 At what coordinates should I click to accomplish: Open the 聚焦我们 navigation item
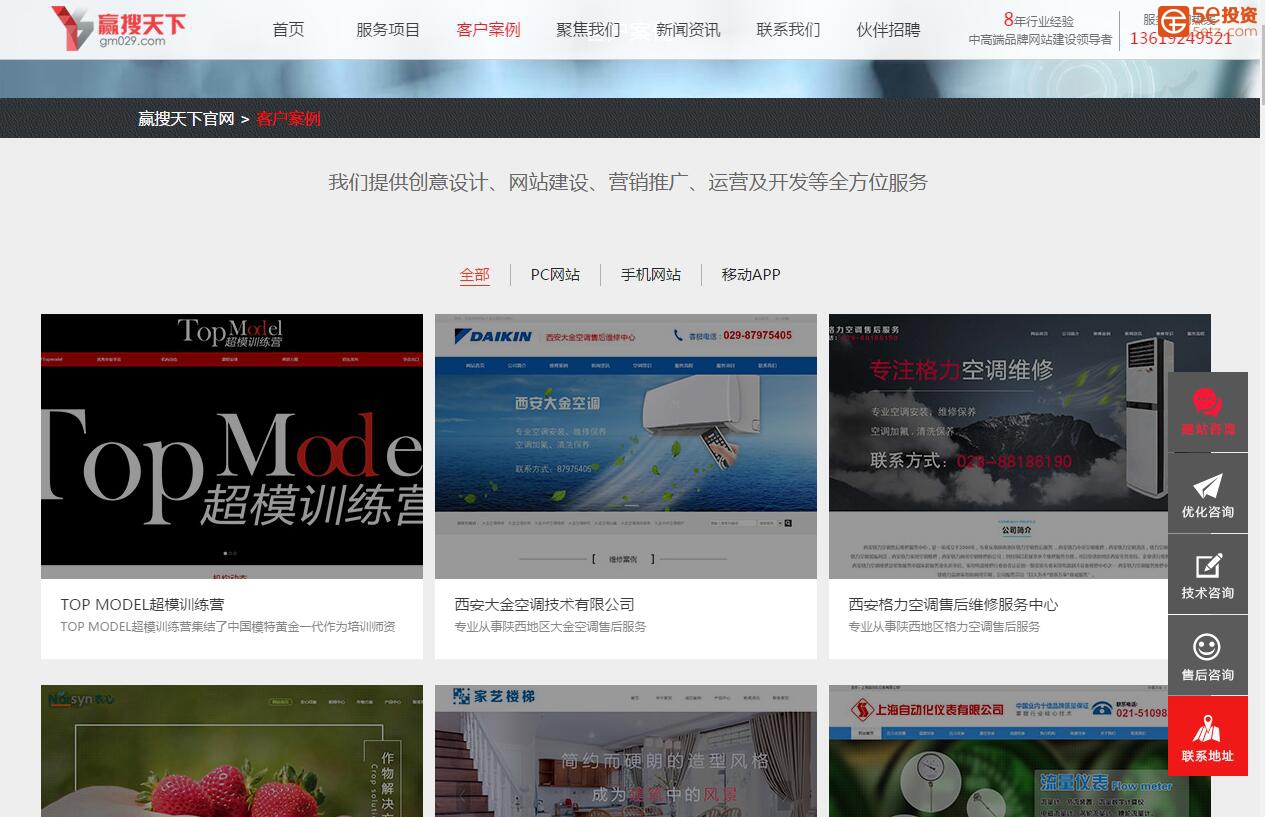click(588, 30)
